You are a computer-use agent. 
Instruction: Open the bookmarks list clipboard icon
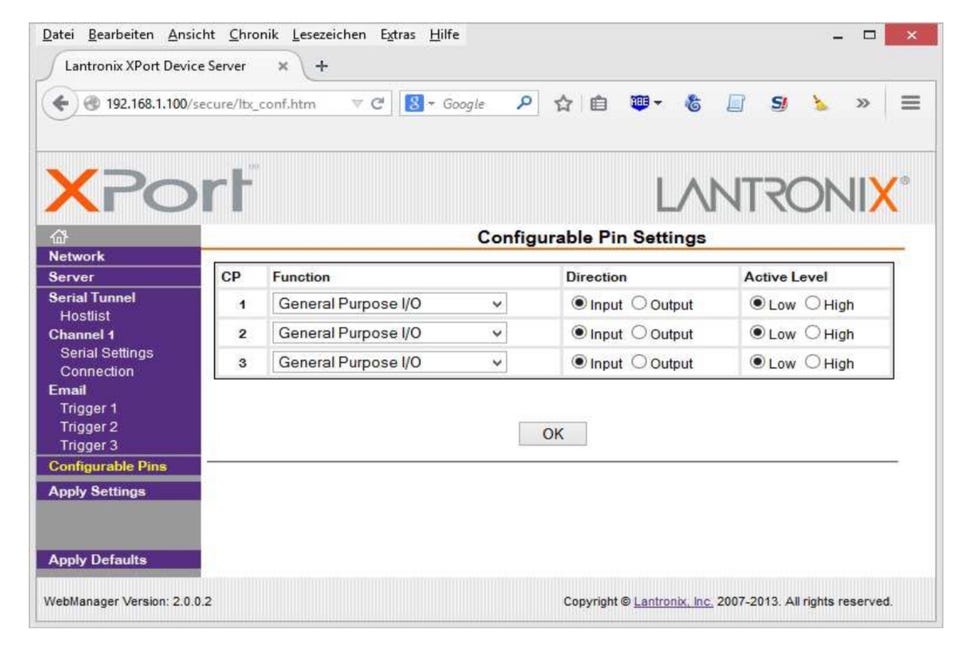coord(599,103)
